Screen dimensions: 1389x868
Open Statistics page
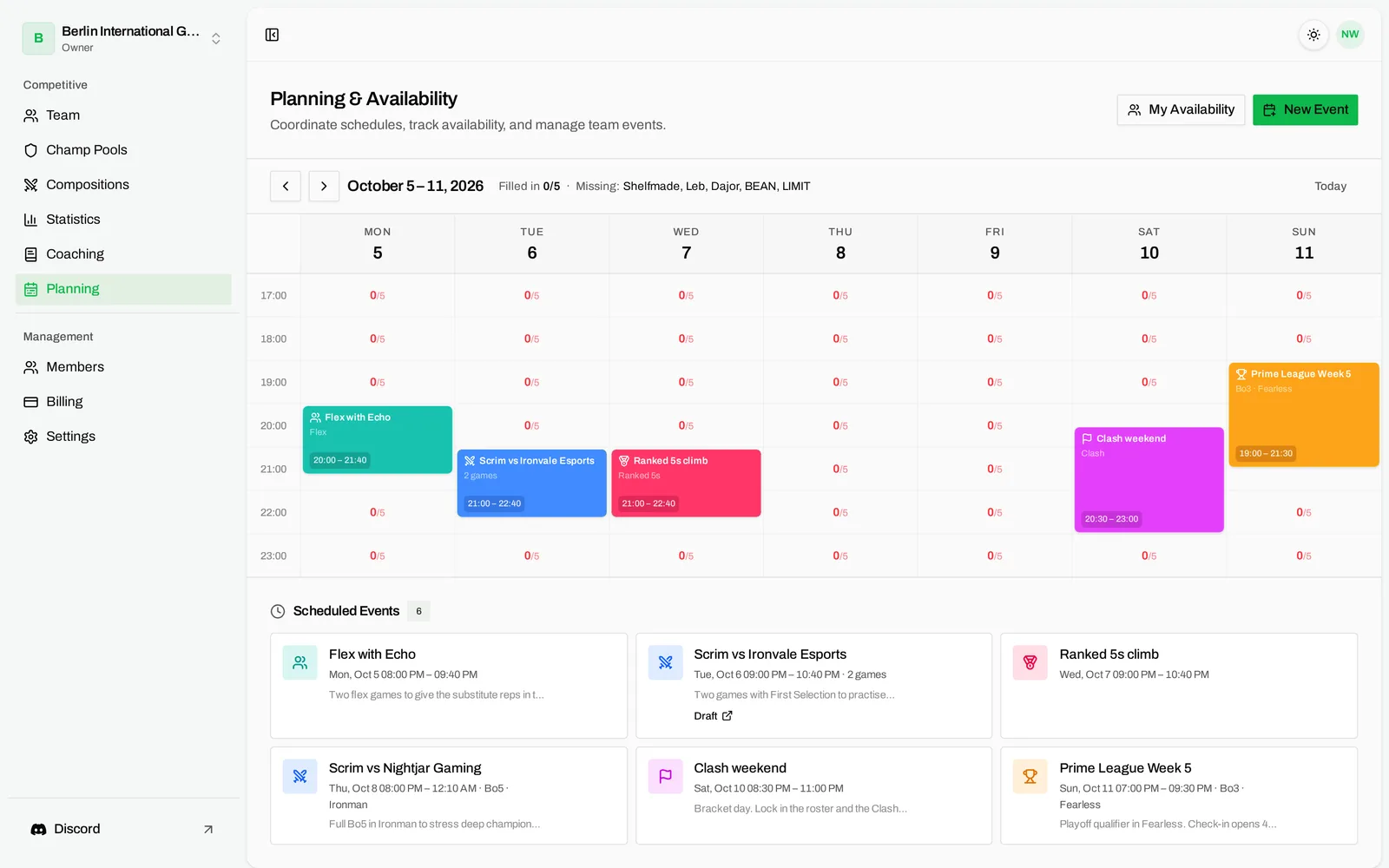(123, 220)
